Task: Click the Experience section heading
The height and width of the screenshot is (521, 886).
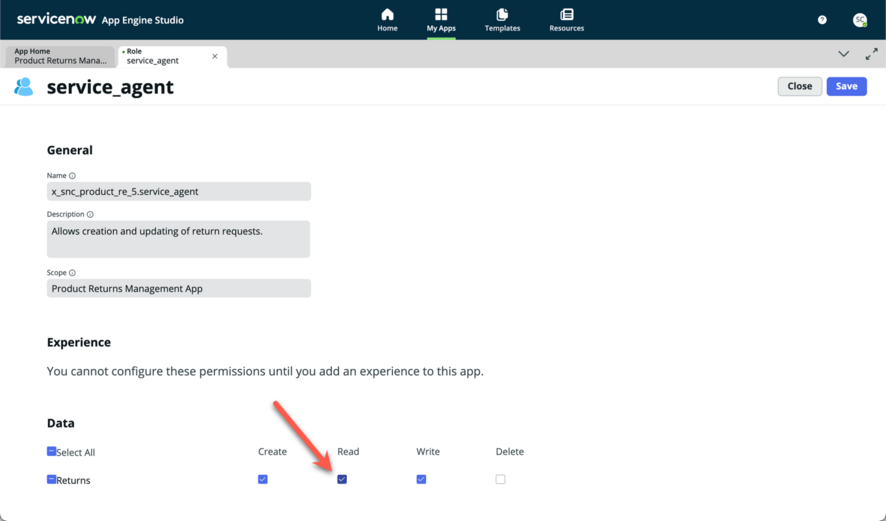Action: tap(79, 342)
